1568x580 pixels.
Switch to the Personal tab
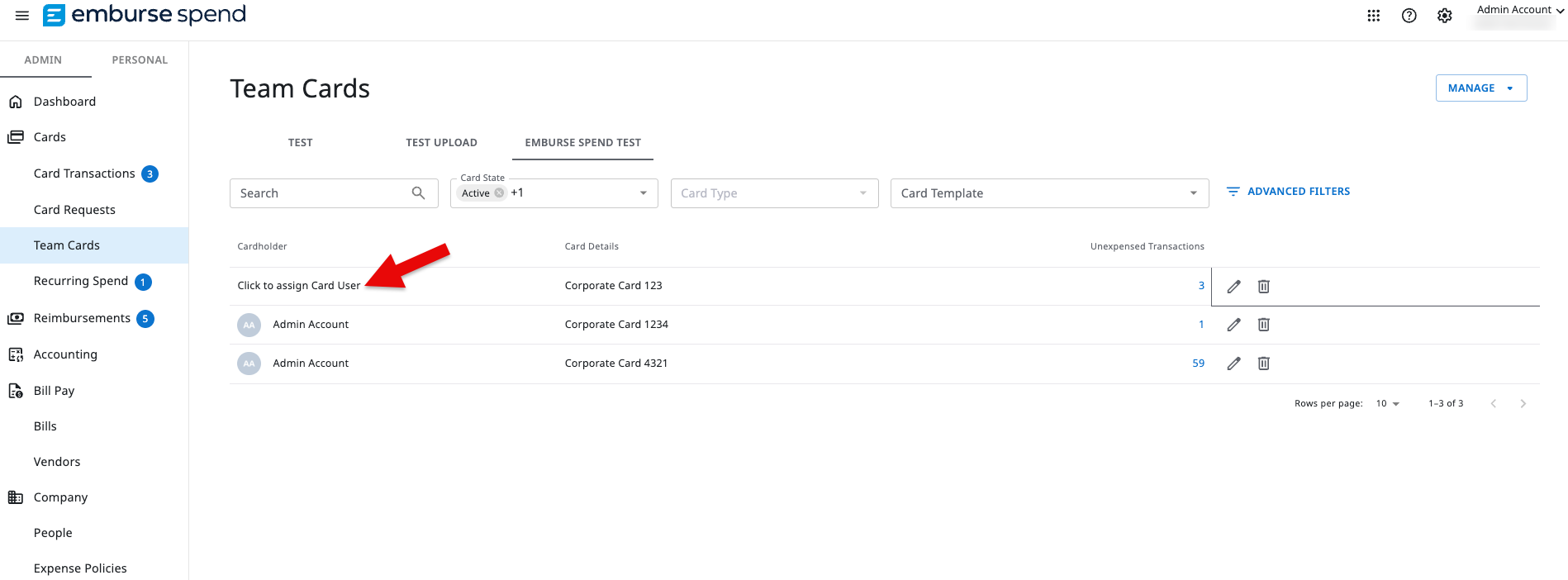point(140,60)
